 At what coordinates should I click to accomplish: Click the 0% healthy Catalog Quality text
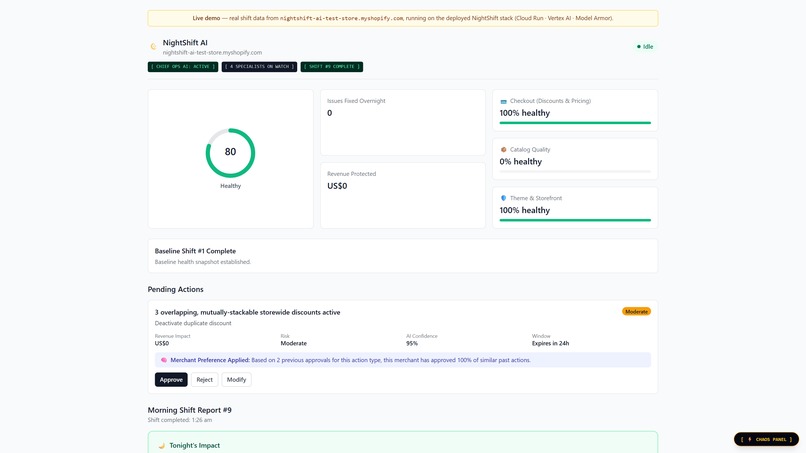pyautogui.click(x=521, y=161)
